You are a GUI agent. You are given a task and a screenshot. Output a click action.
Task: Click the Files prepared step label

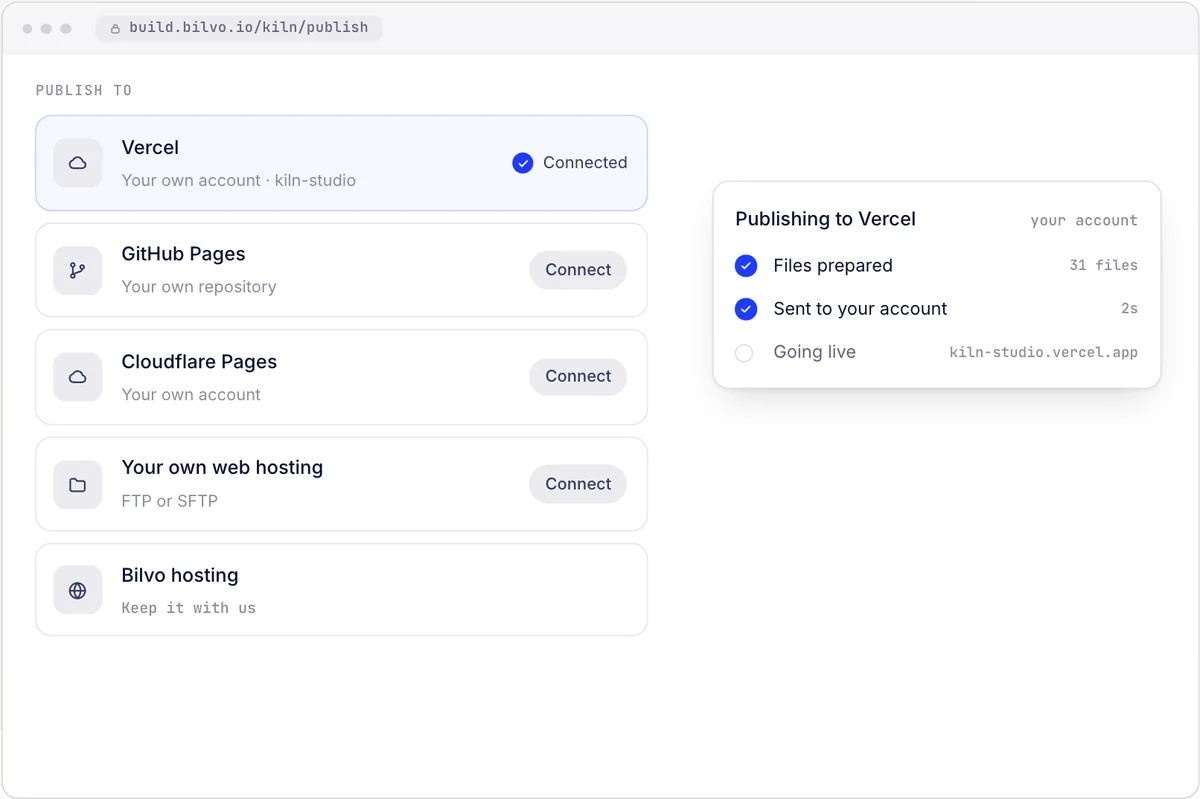pos(832,266)
